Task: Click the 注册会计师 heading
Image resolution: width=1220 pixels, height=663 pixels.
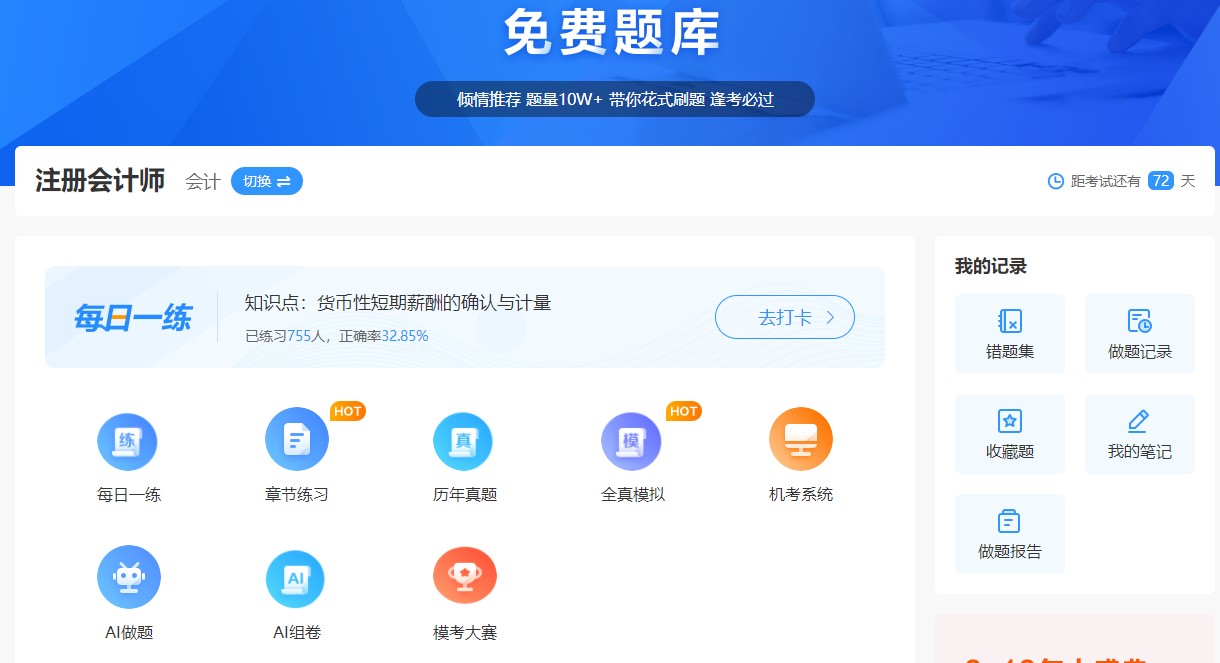Action: 99,181
